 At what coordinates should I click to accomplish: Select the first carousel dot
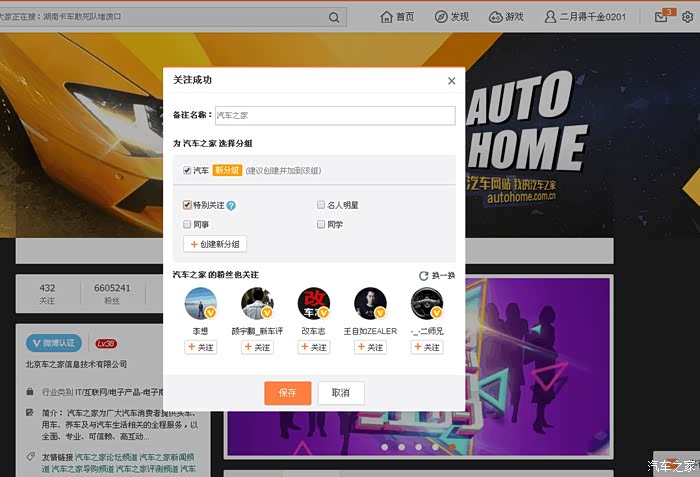[x=384, y=447]
